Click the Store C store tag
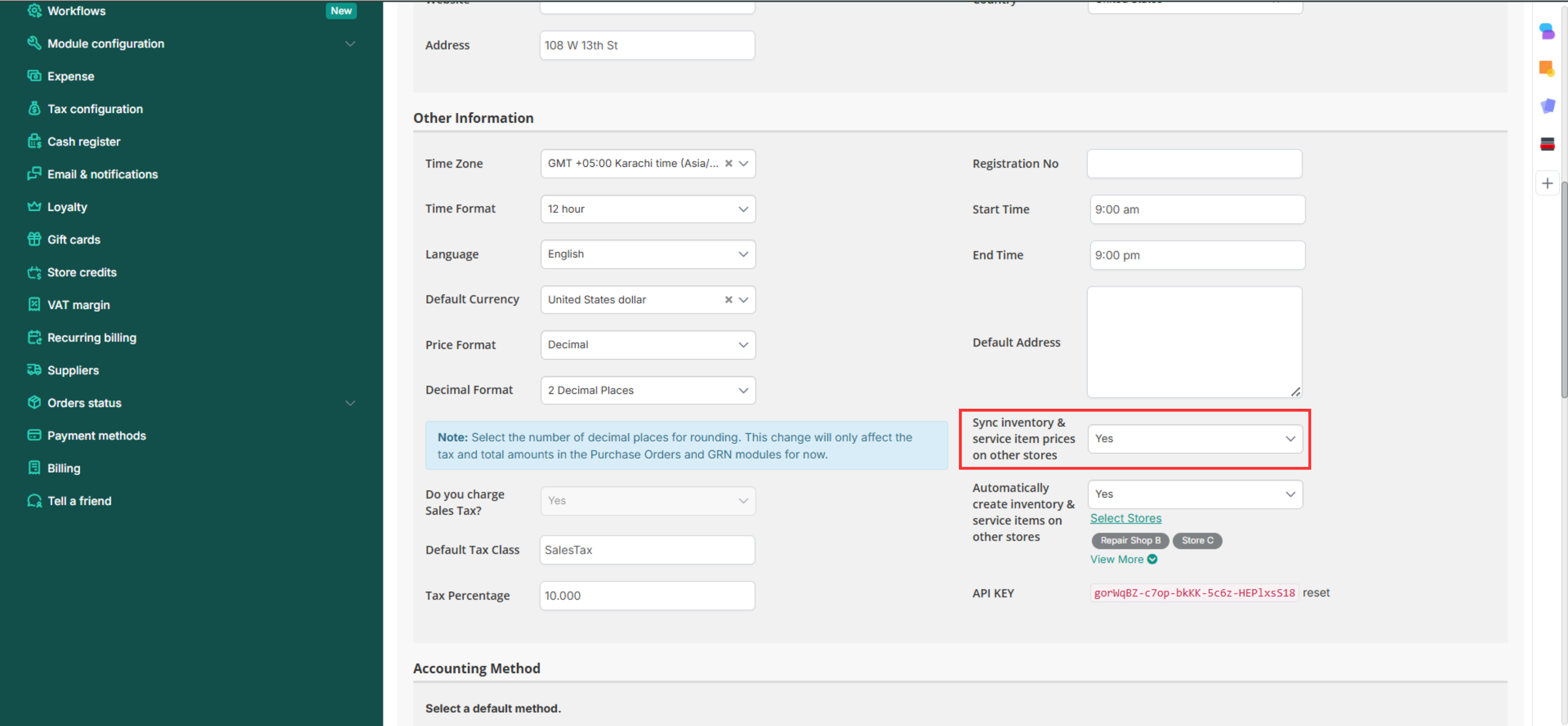This screenshot has width=1568, height=726. (x=1197, y=540)
